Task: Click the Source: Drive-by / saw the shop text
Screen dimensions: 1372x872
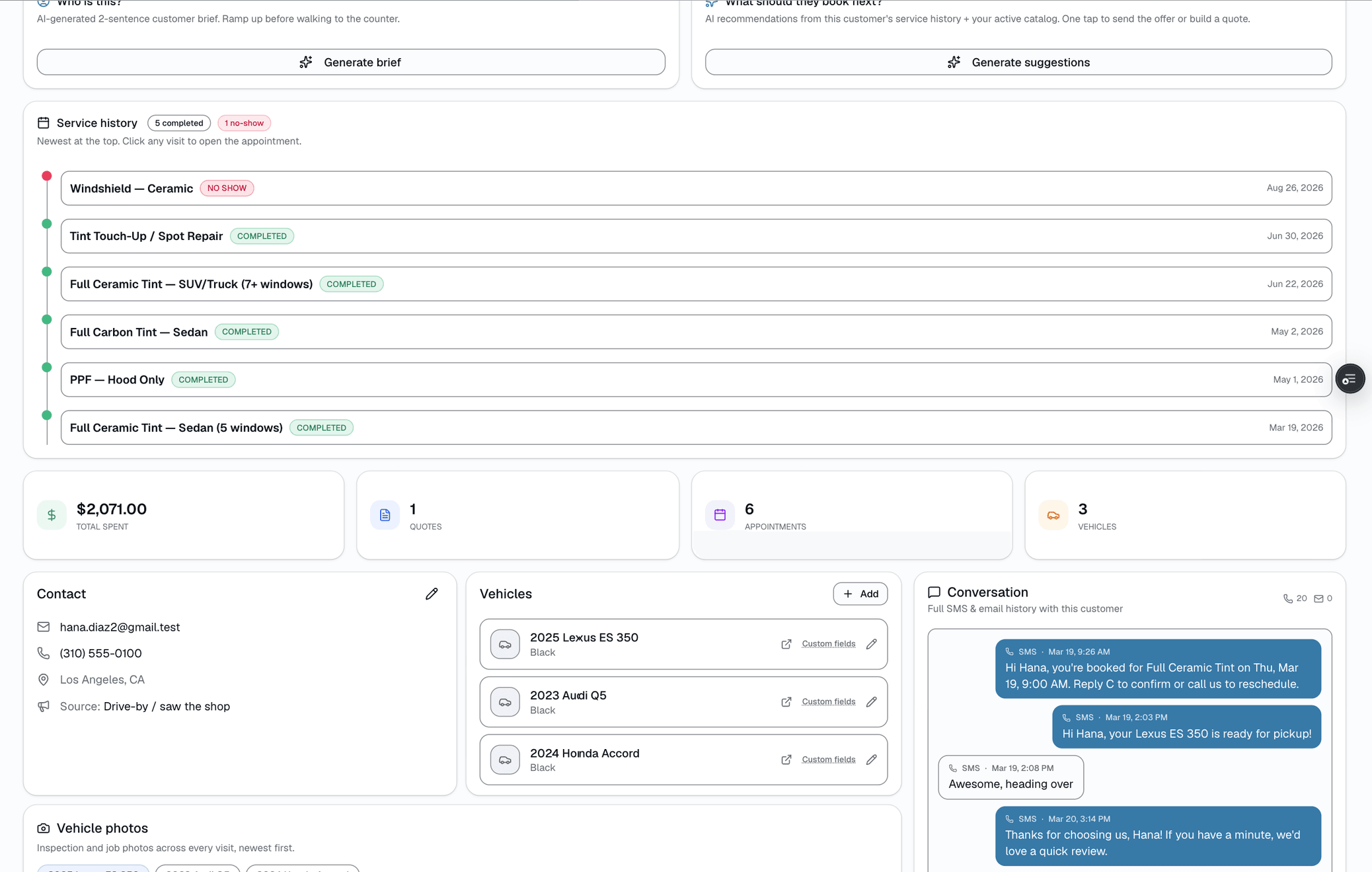Action: [x=145, y=706]
